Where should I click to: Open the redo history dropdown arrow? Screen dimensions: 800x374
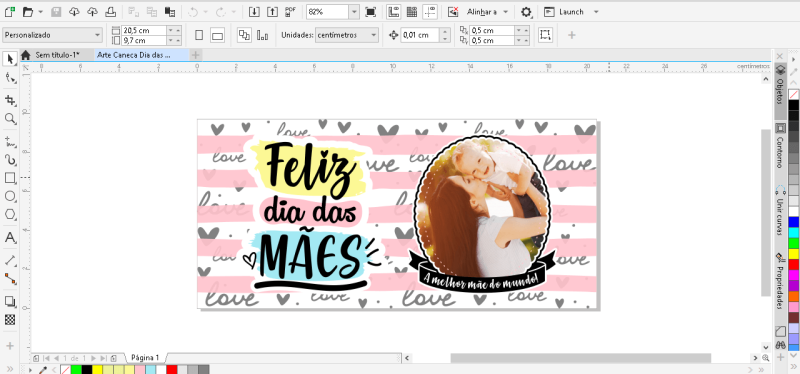233,12
